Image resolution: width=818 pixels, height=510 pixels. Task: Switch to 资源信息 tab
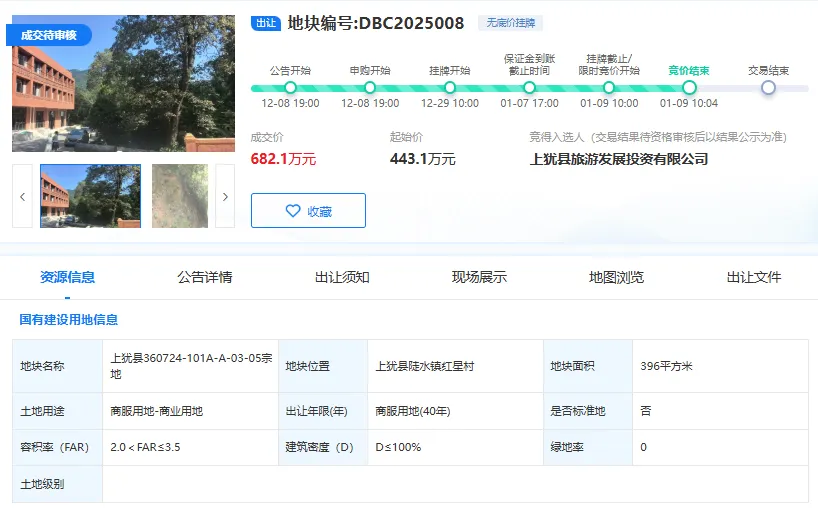coord(67,277)
